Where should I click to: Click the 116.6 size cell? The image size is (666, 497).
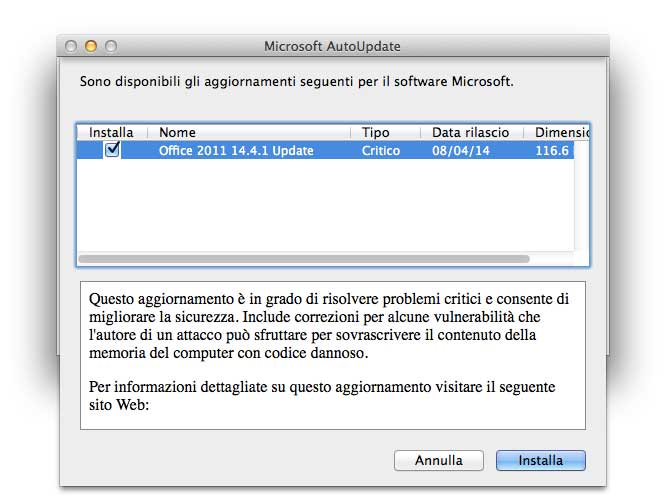(x=552, y=151)
